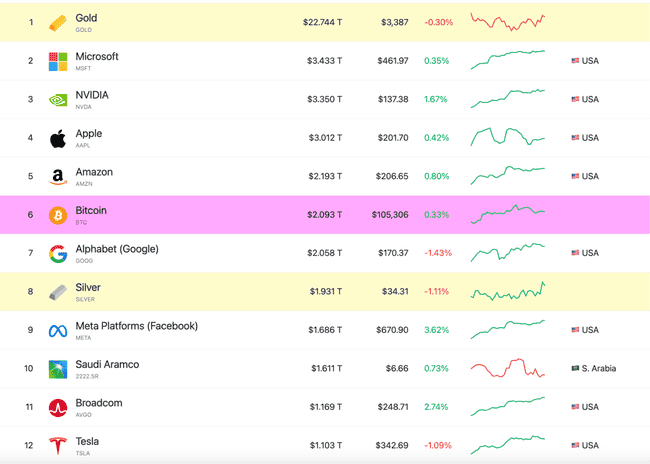Click the Broadcom logo icon
Screen dimensions: 650x464
58,407
